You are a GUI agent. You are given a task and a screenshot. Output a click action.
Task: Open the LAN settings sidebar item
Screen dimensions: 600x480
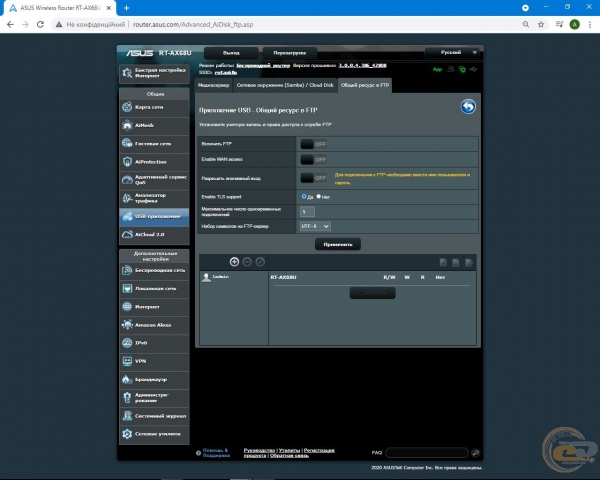154,288
